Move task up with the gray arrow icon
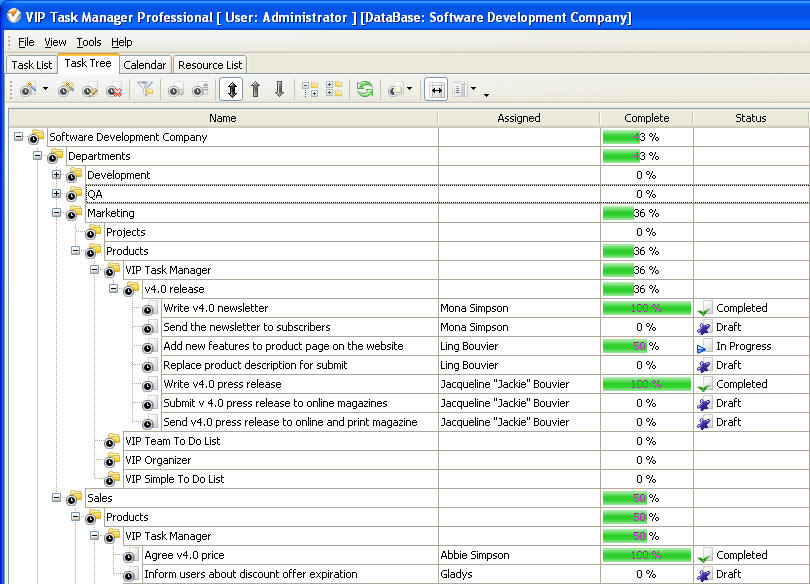Viewport: 810px width, 584px height. click(x=256, y=89)
